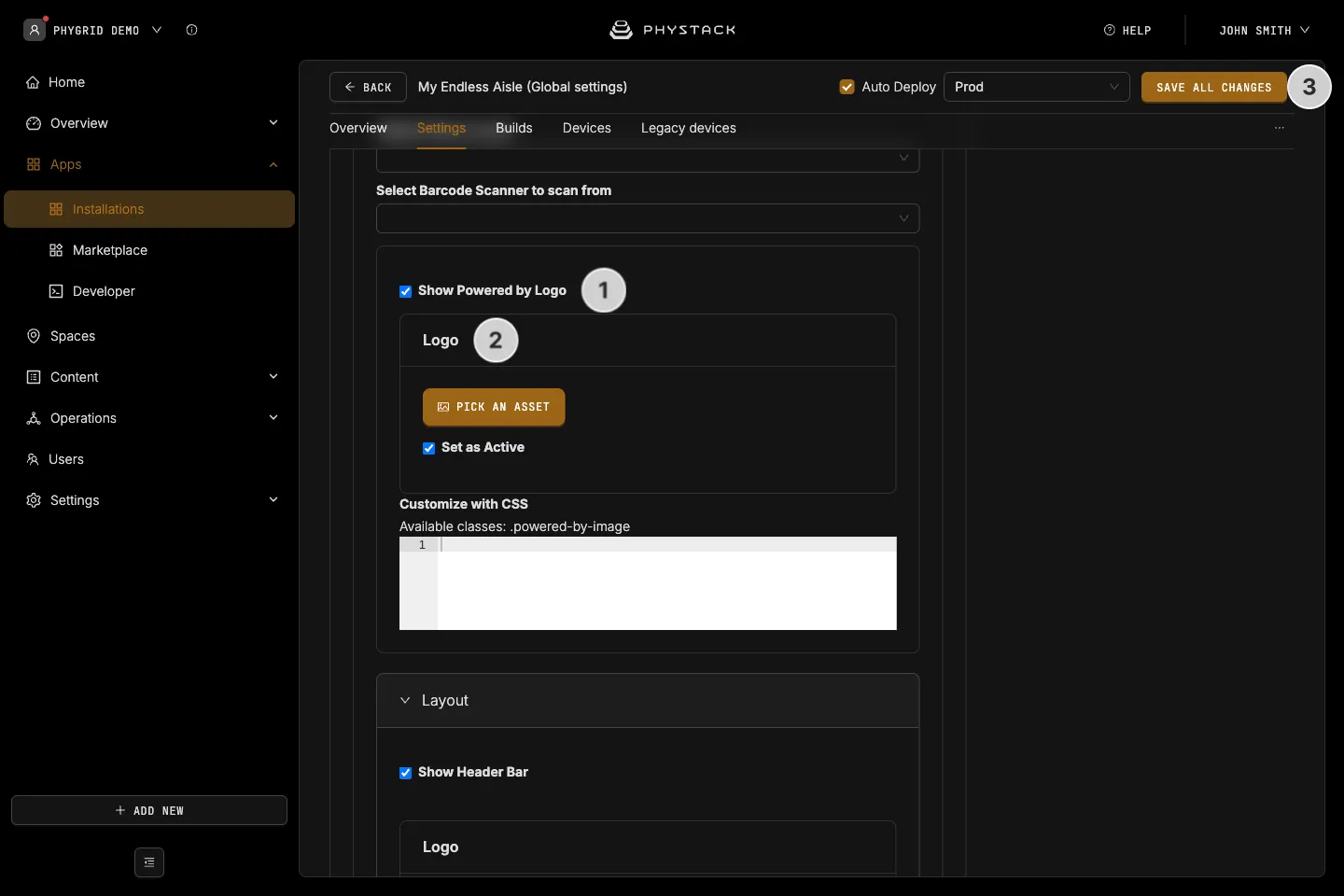
Task: Uncheck Show Header Bar checkbox
Action: click(x=406, y=773)
